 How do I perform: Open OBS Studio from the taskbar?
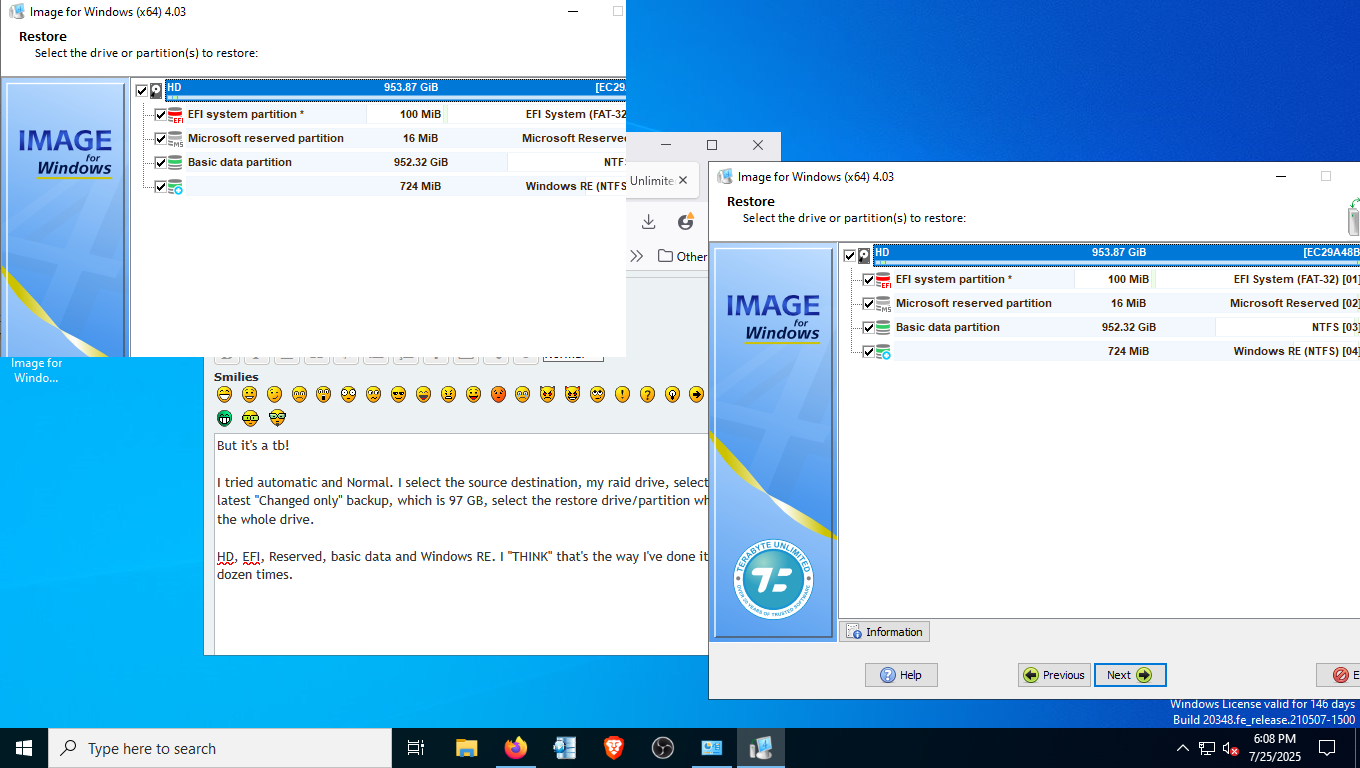pos(662,748)
